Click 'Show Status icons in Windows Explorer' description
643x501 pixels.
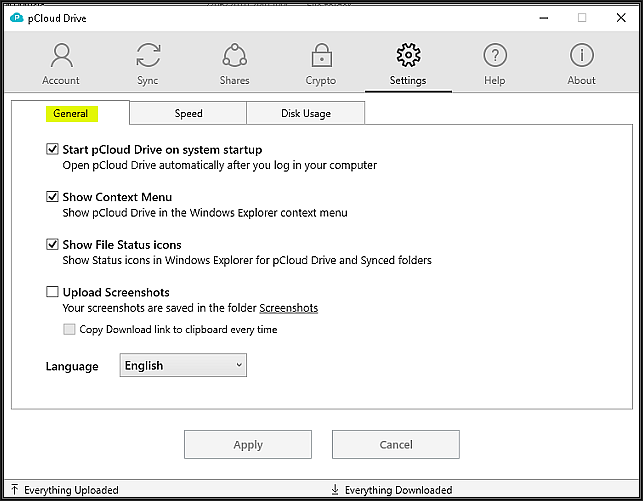pos(247,260)
